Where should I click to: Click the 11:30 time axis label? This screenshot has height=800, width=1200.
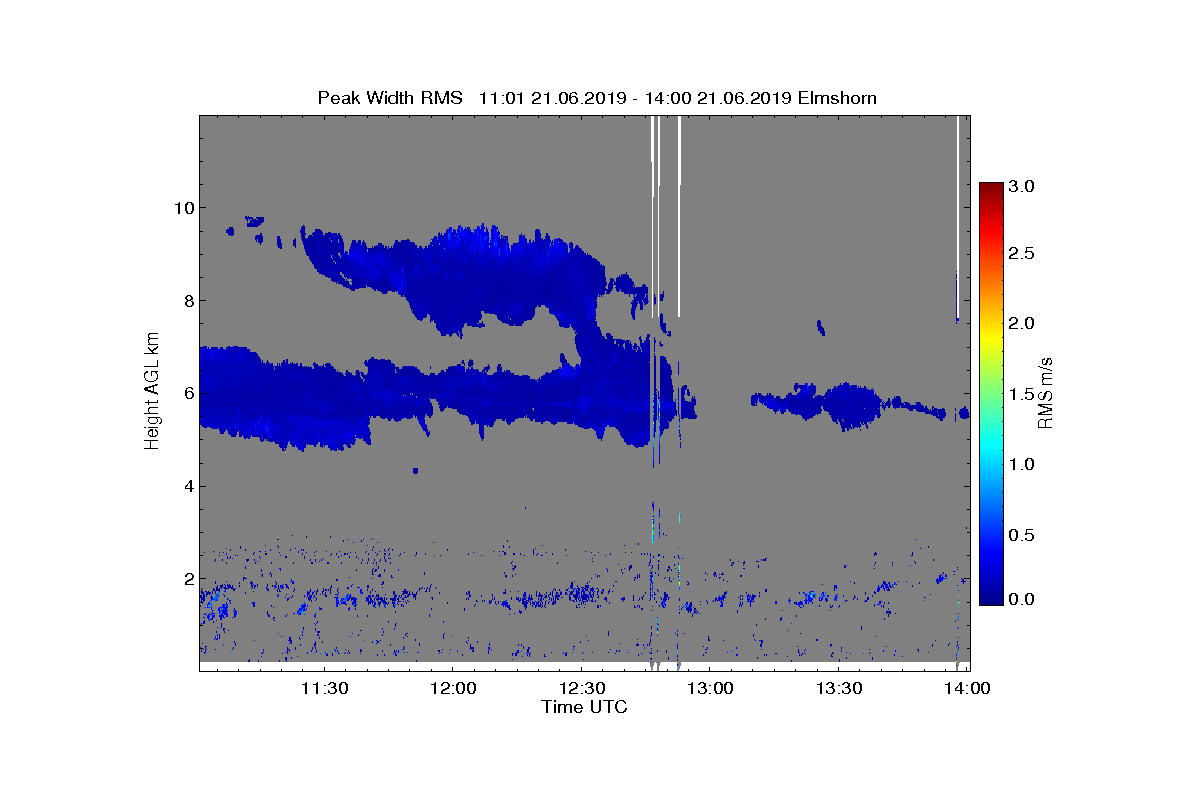324,688
